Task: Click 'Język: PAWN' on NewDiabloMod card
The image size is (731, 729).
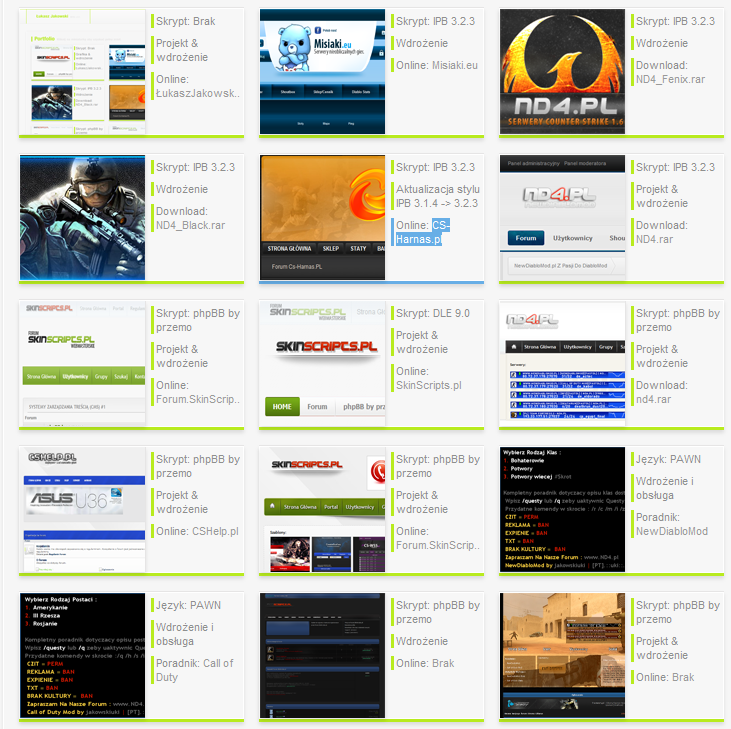Action: (x=668, y=460)
